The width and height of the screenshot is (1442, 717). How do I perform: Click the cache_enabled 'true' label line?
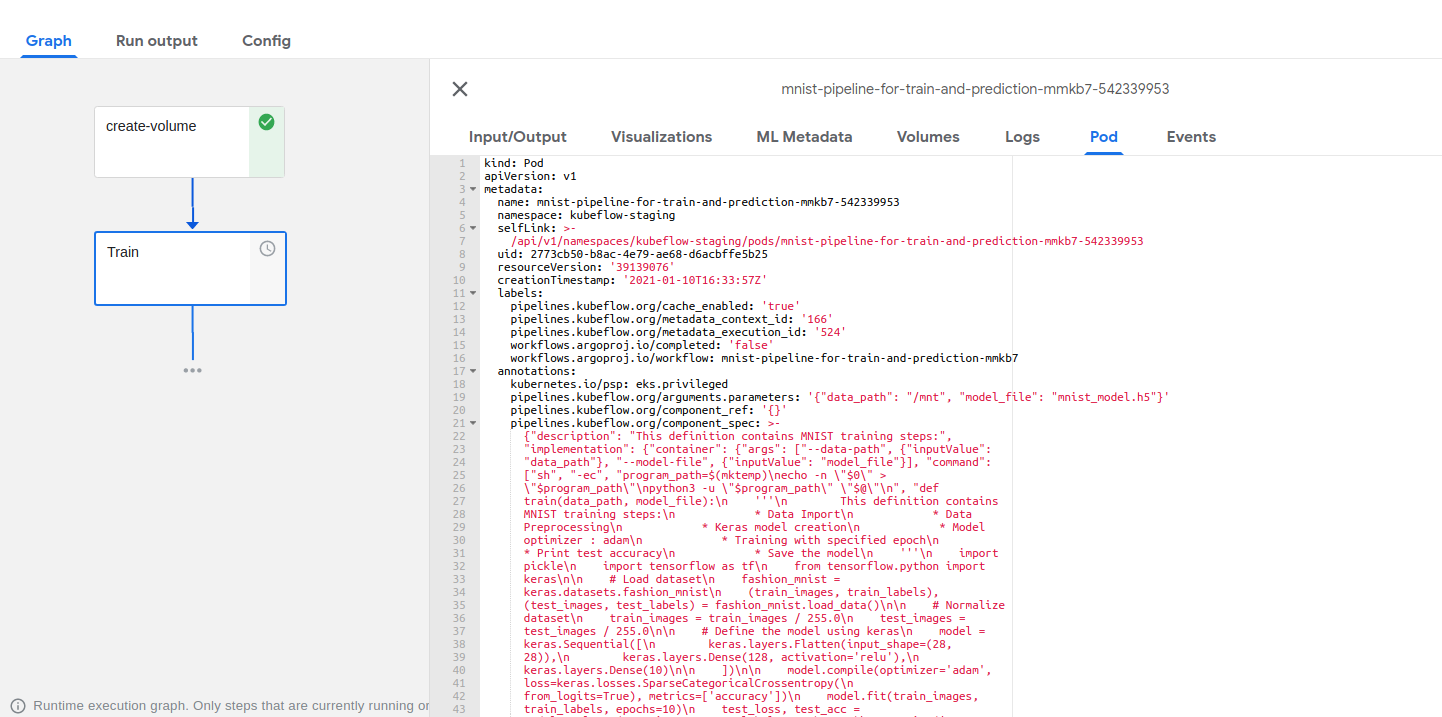pos(654,306)
